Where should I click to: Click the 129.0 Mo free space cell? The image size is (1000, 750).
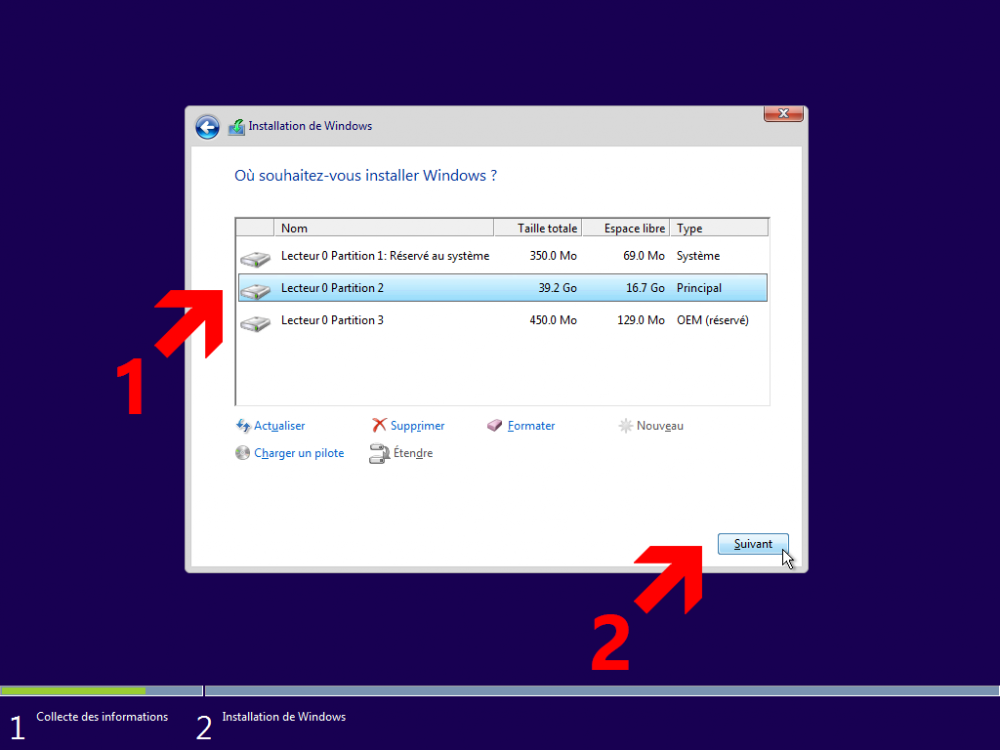(x=640, y=320)
